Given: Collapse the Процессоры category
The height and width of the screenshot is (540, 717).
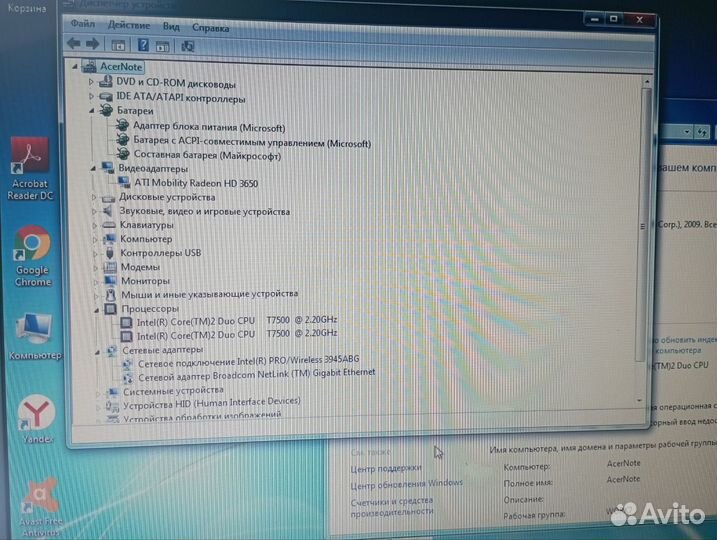Looking at the screenshot, I should (96, 310).
